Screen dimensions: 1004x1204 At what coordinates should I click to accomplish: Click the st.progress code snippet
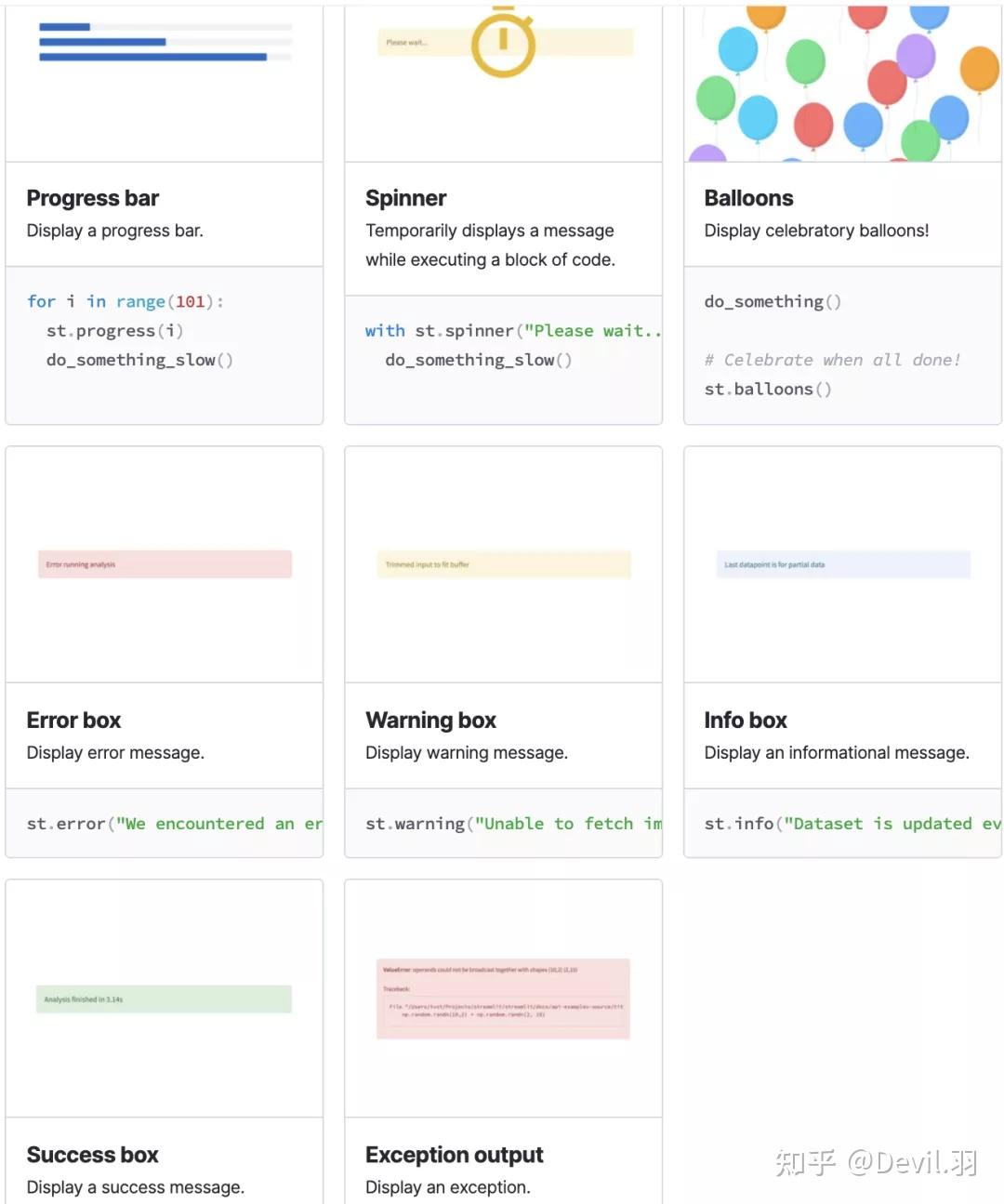tap(115, 331)
